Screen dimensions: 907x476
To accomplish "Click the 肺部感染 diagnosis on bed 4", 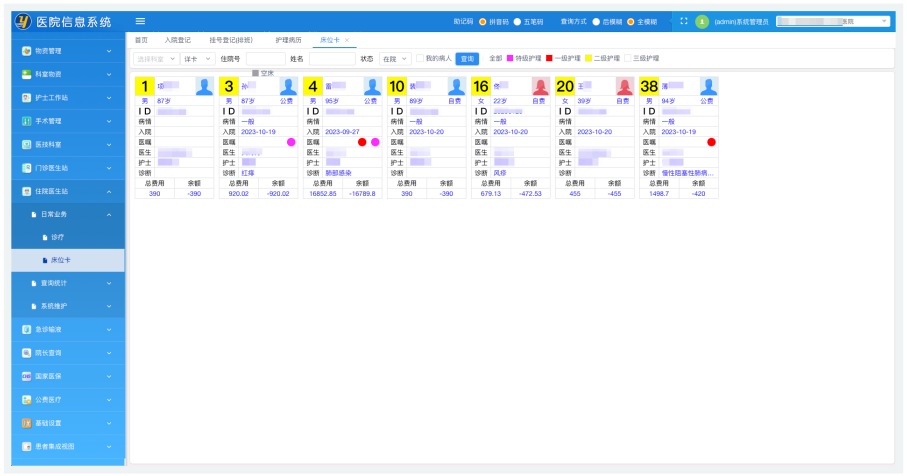I will 338,173.
